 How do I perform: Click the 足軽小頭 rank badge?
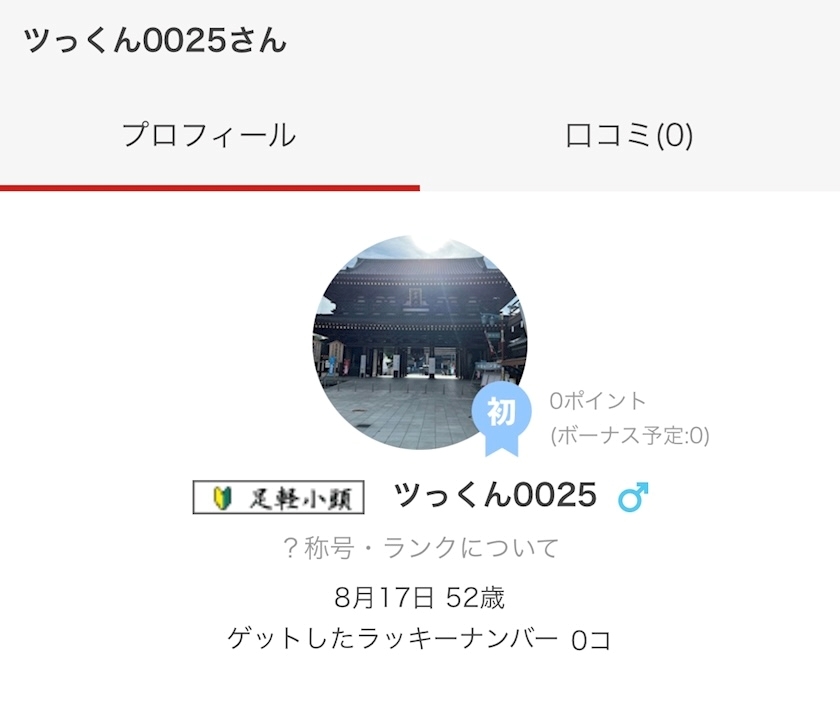point(279,497)
